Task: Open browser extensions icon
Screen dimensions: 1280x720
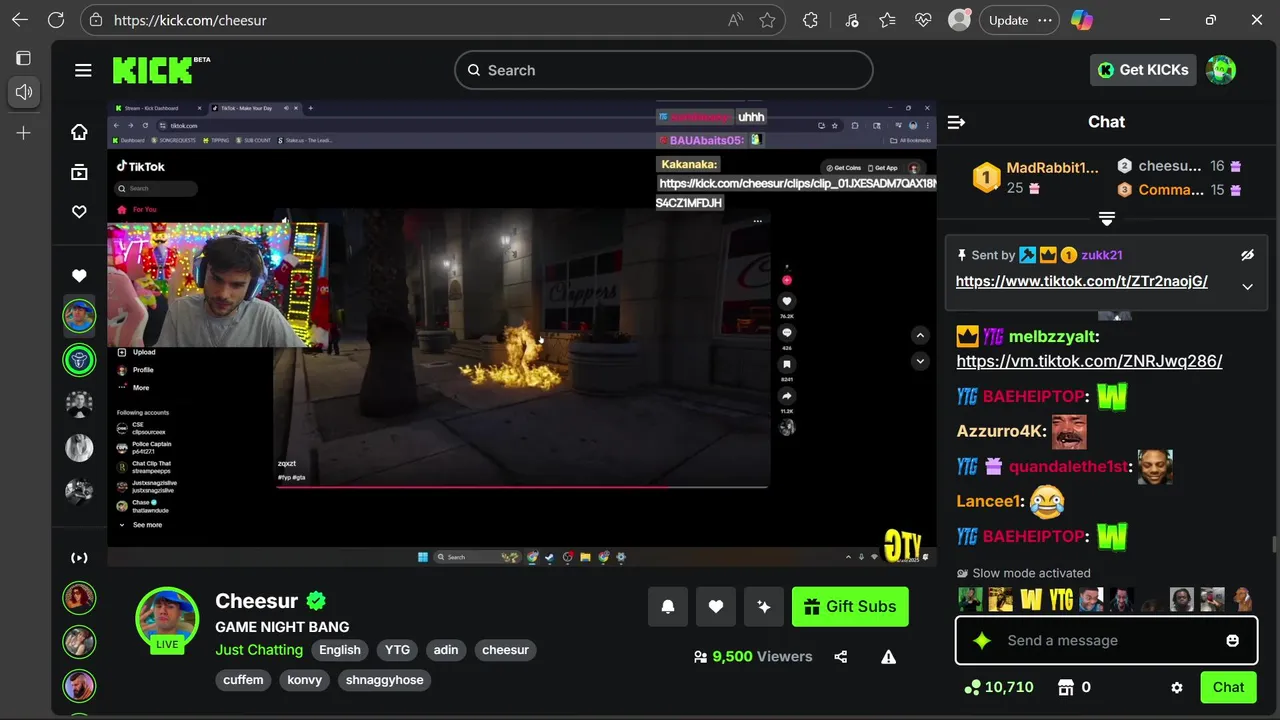Action: tap(810, 20)
